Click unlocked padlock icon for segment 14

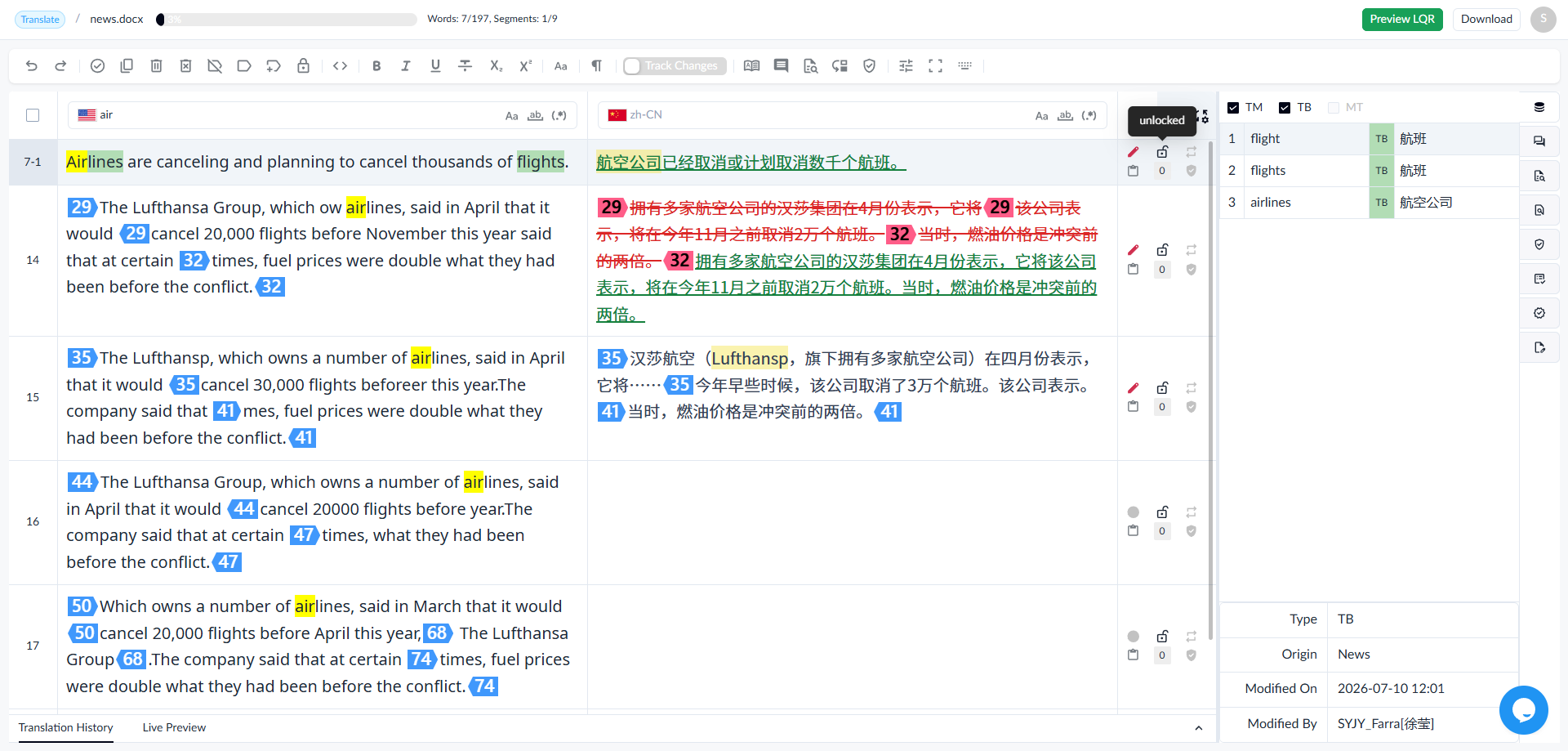(x=1162, y=250)
